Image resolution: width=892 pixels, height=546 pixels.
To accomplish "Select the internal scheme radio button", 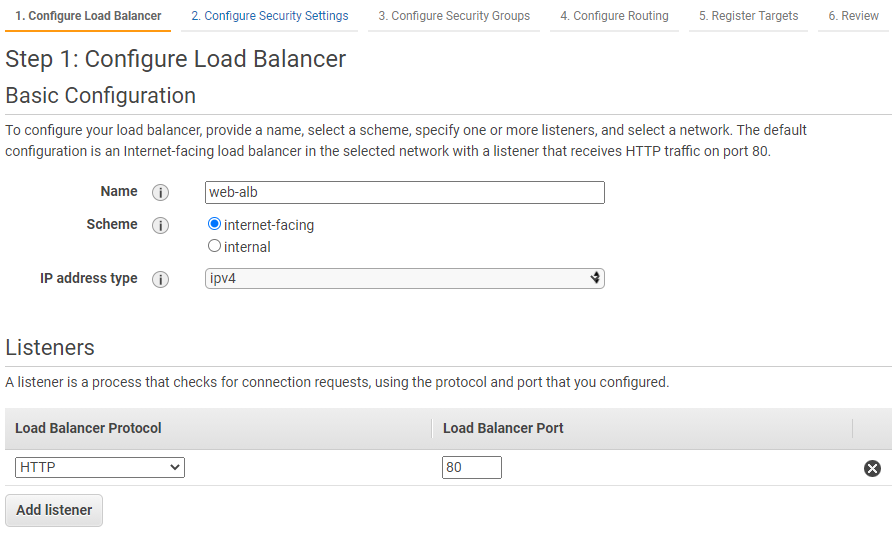I will click(214, 246).
